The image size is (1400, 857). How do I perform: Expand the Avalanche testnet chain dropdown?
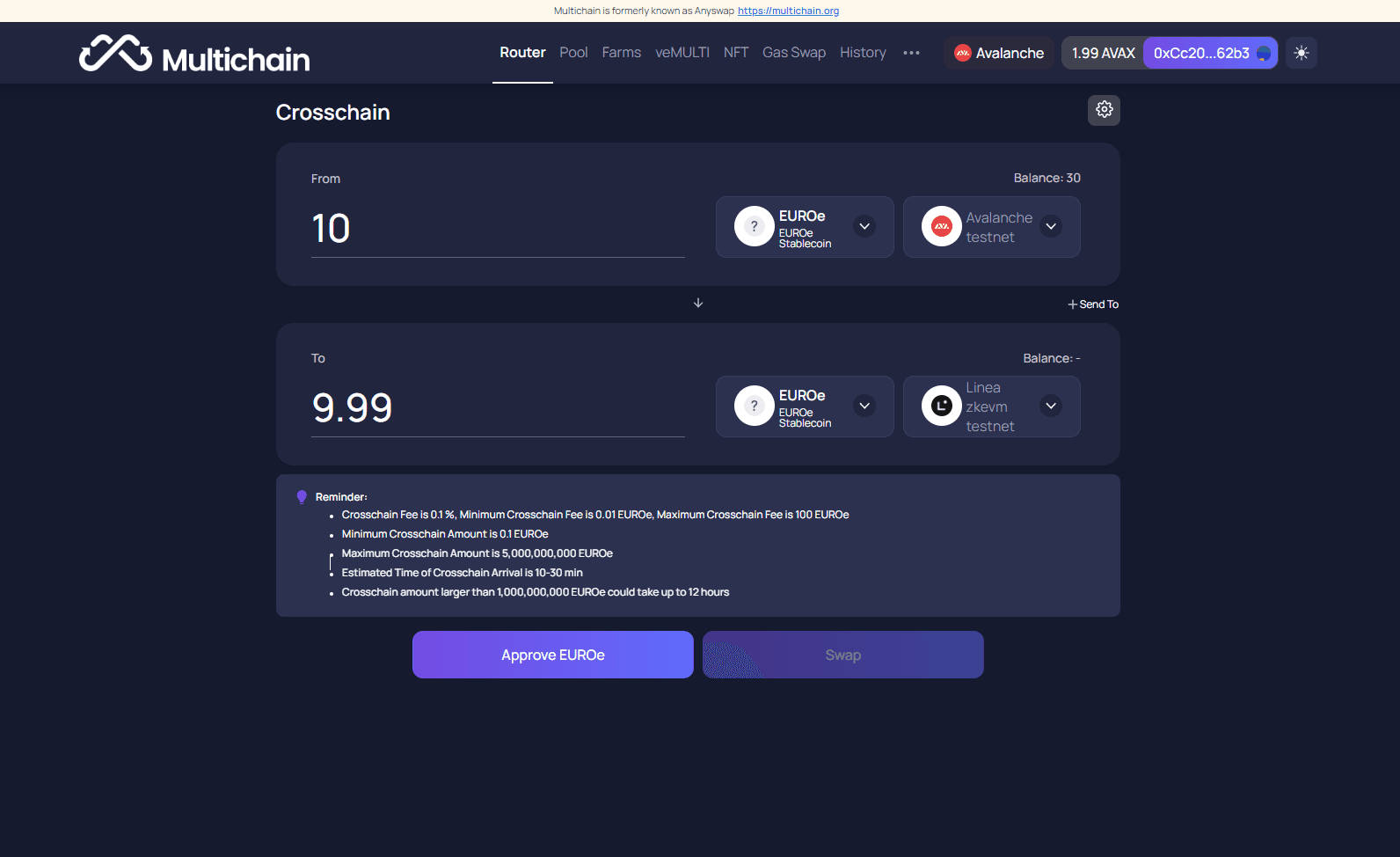pyautogui.click(x=1051, y=227)
